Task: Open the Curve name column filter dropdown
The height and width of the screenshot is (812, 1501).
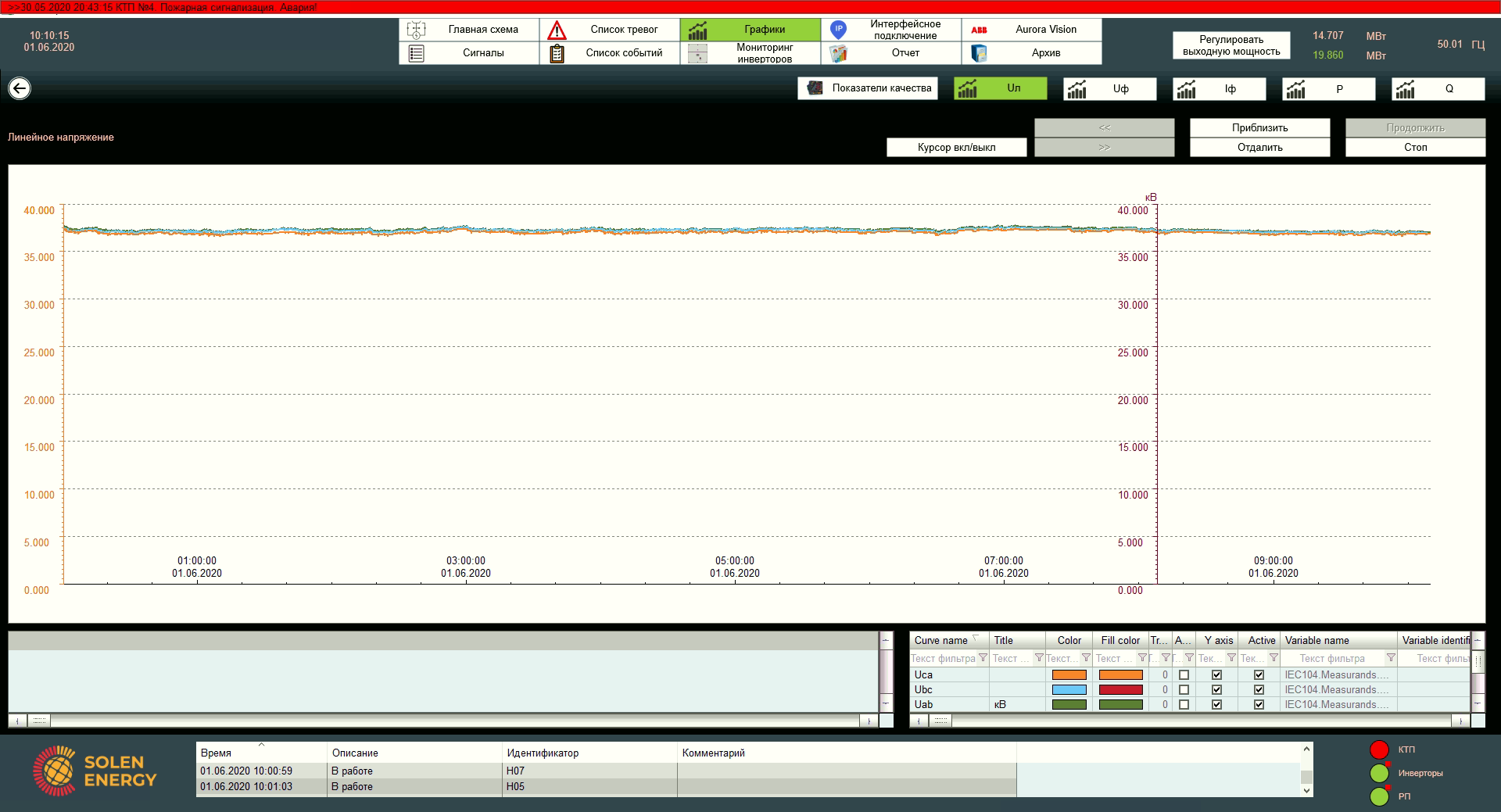Action: tap(983, 658)
